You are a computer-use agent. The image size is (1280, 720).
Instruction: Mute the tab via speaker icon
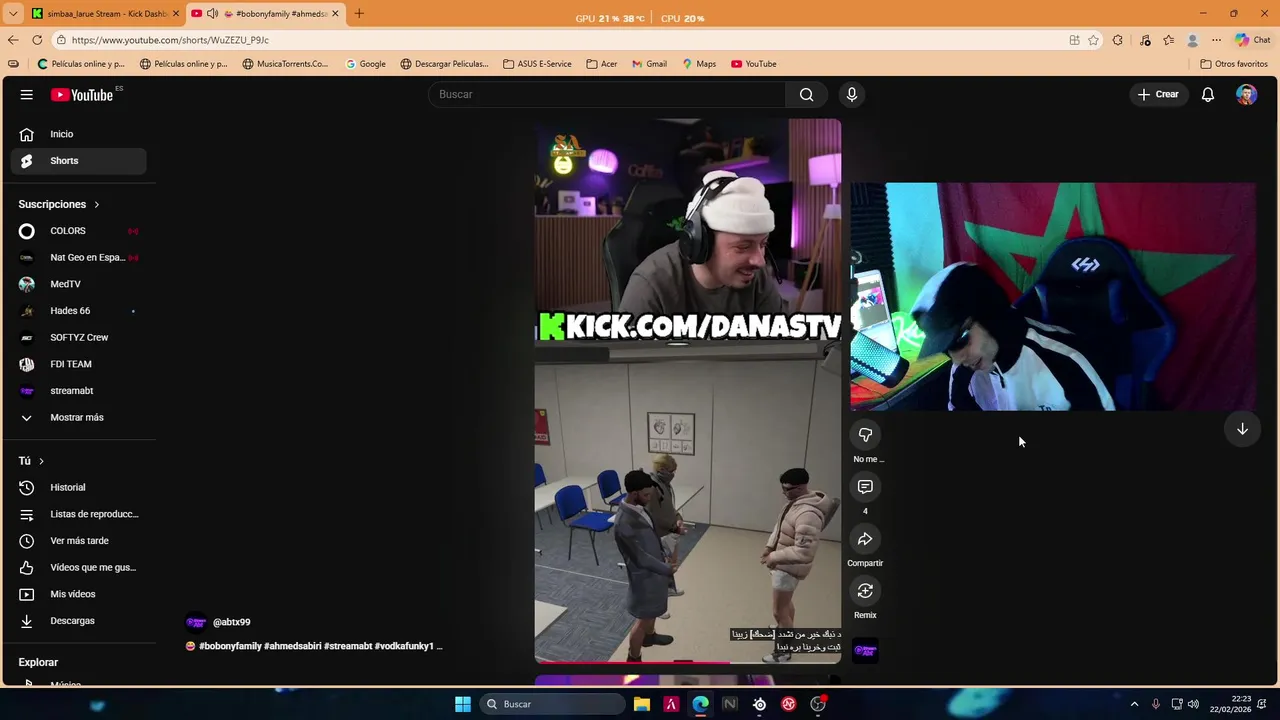coord(212,14)
